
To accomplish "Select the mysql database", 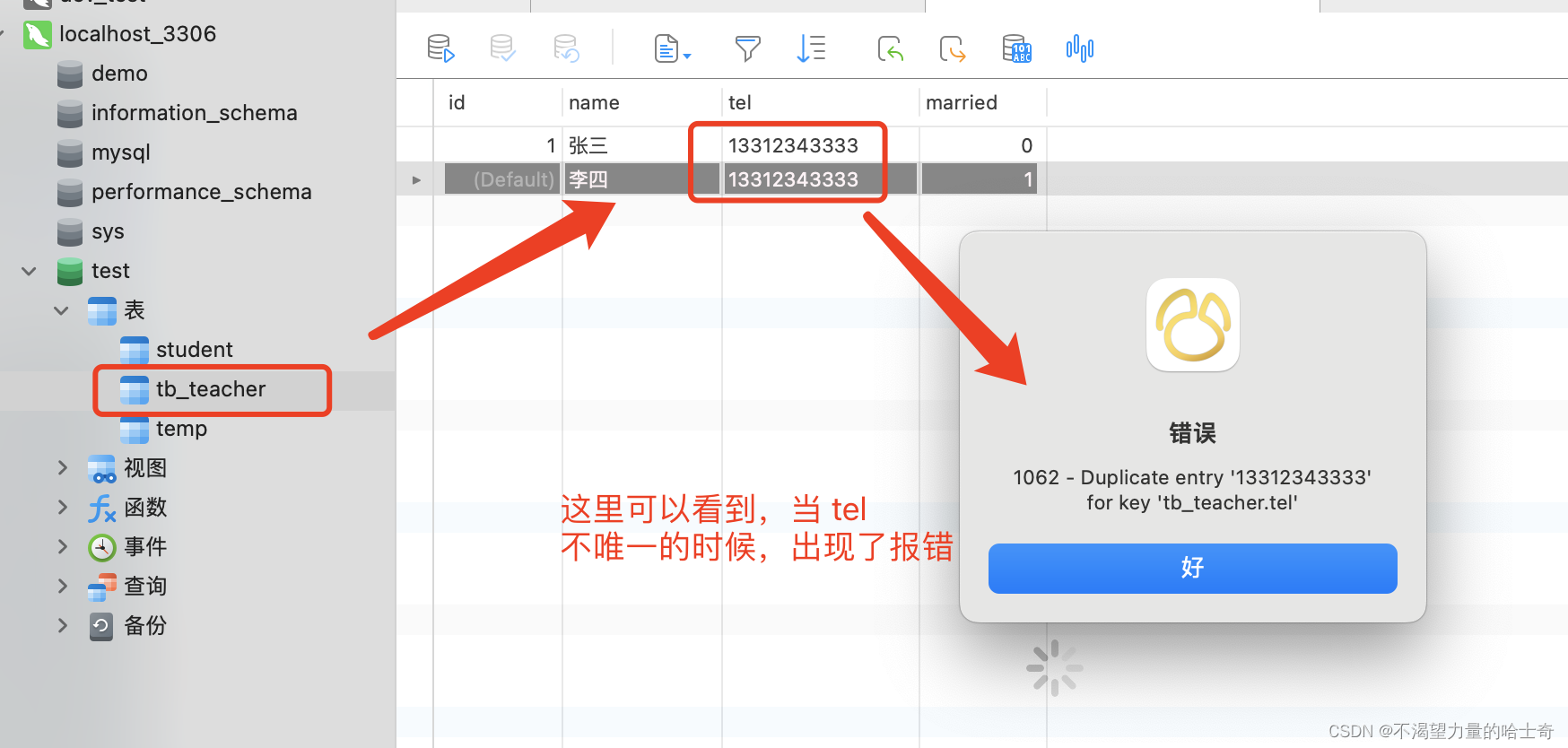I will [x=120, y=152].
